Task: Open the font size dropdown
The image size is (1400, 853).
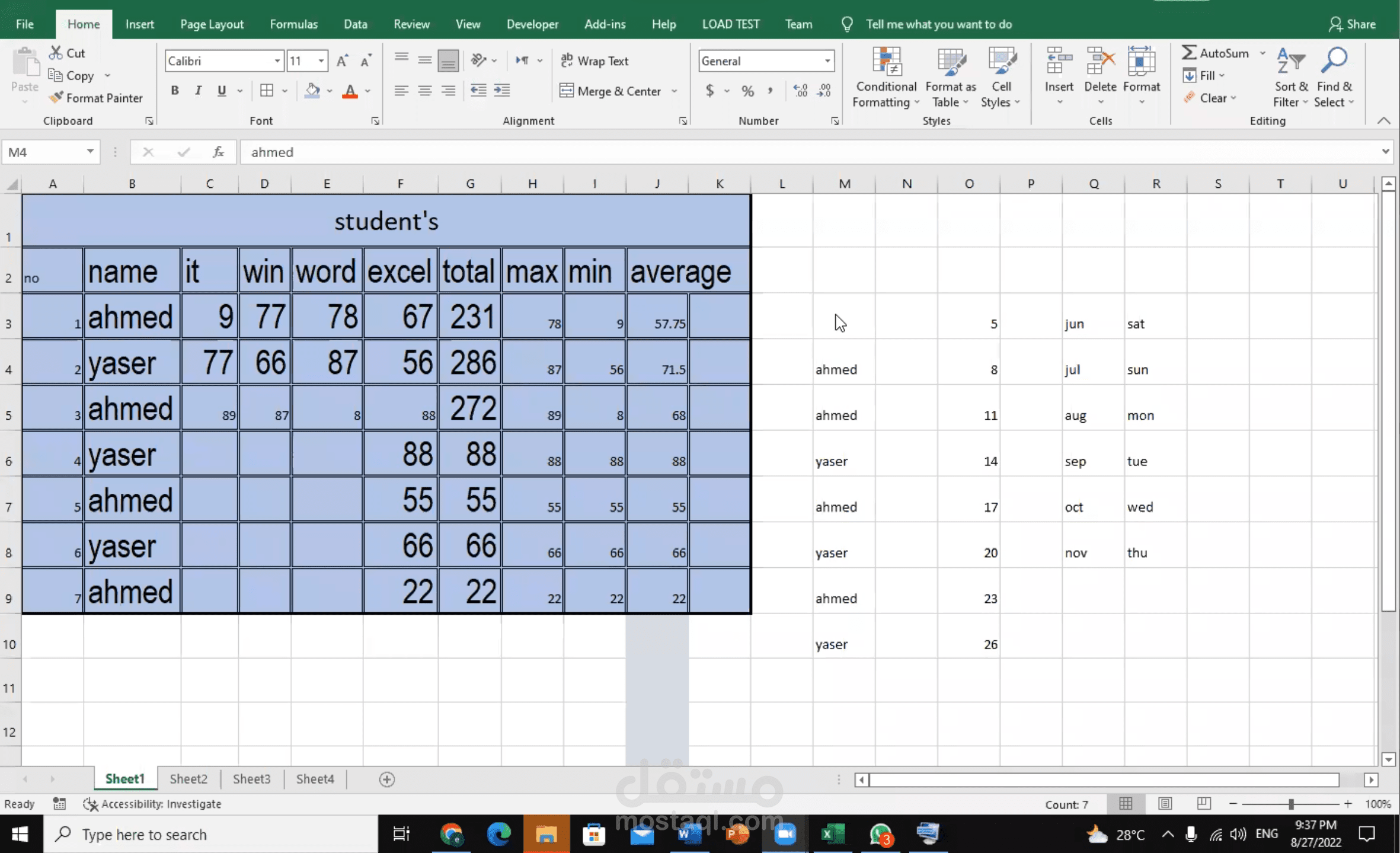Action: [x=321, y=60]
